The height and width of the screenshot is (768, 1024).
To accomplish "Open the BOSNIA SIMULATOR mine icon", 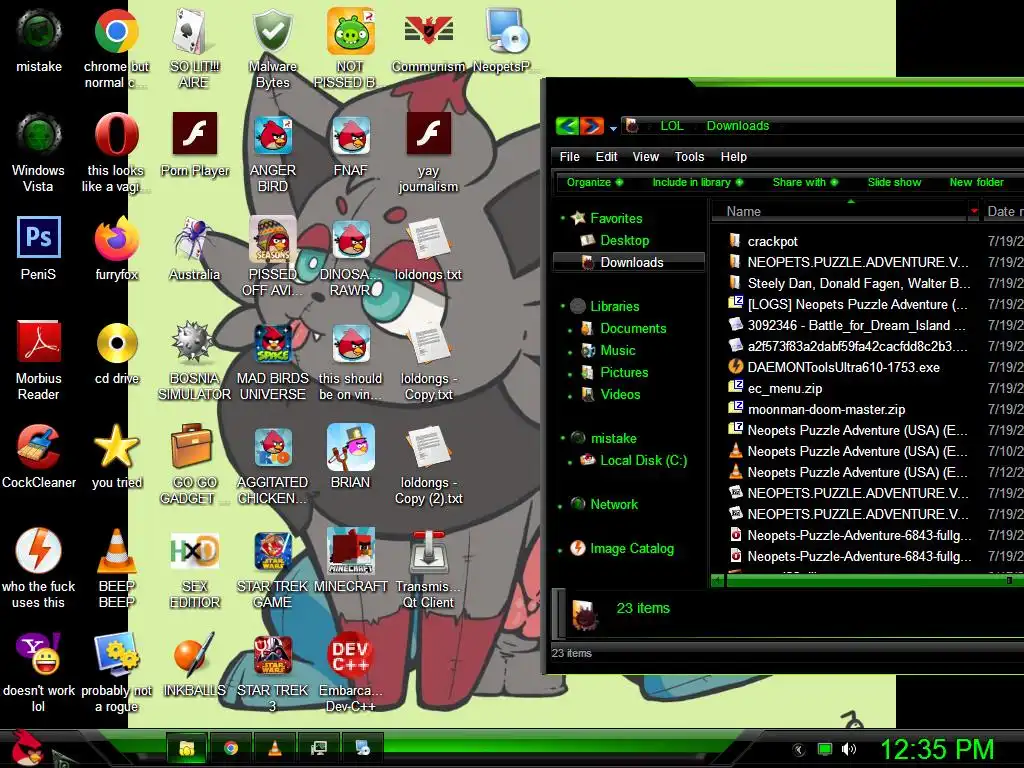I will [x=194, y=360].
